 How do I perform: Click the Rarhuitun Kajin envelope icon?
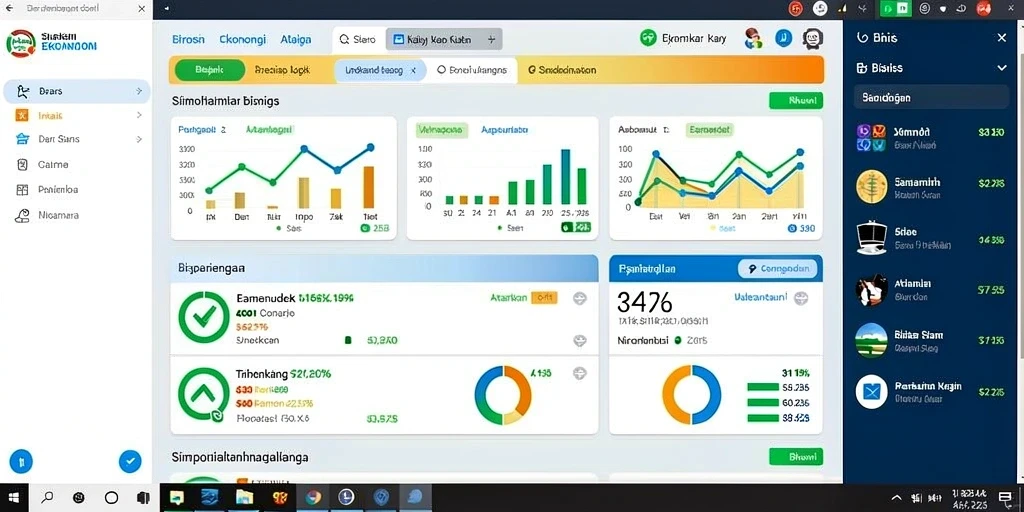[871, 392]
